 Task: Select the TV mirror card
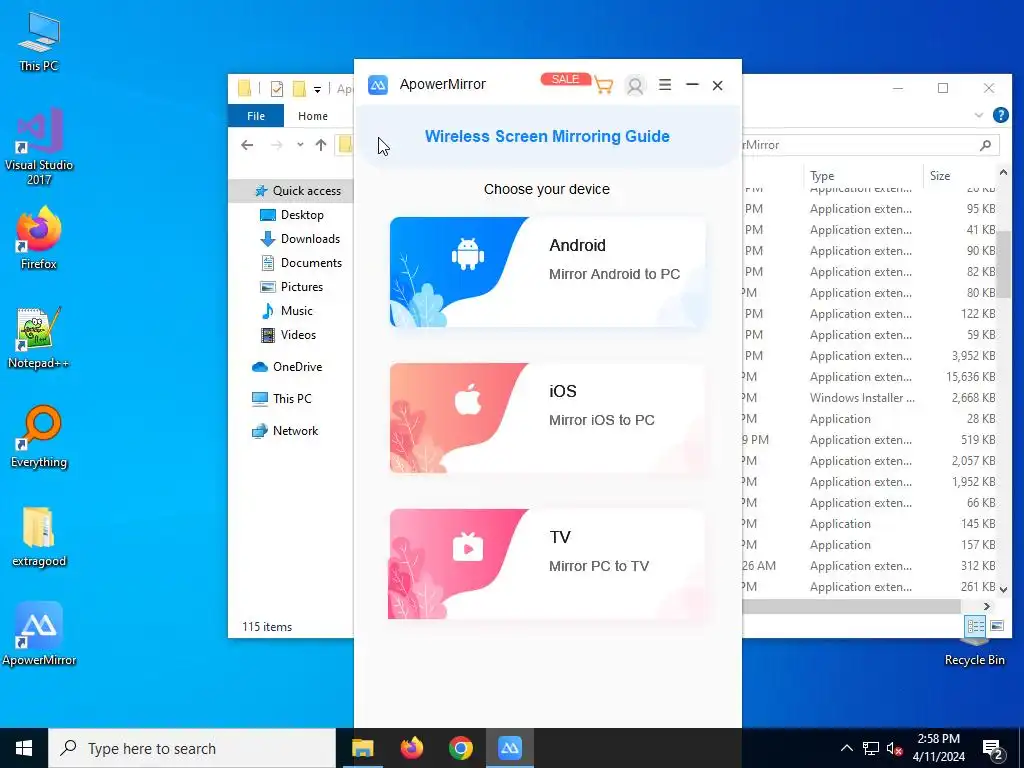coord(547,564)
